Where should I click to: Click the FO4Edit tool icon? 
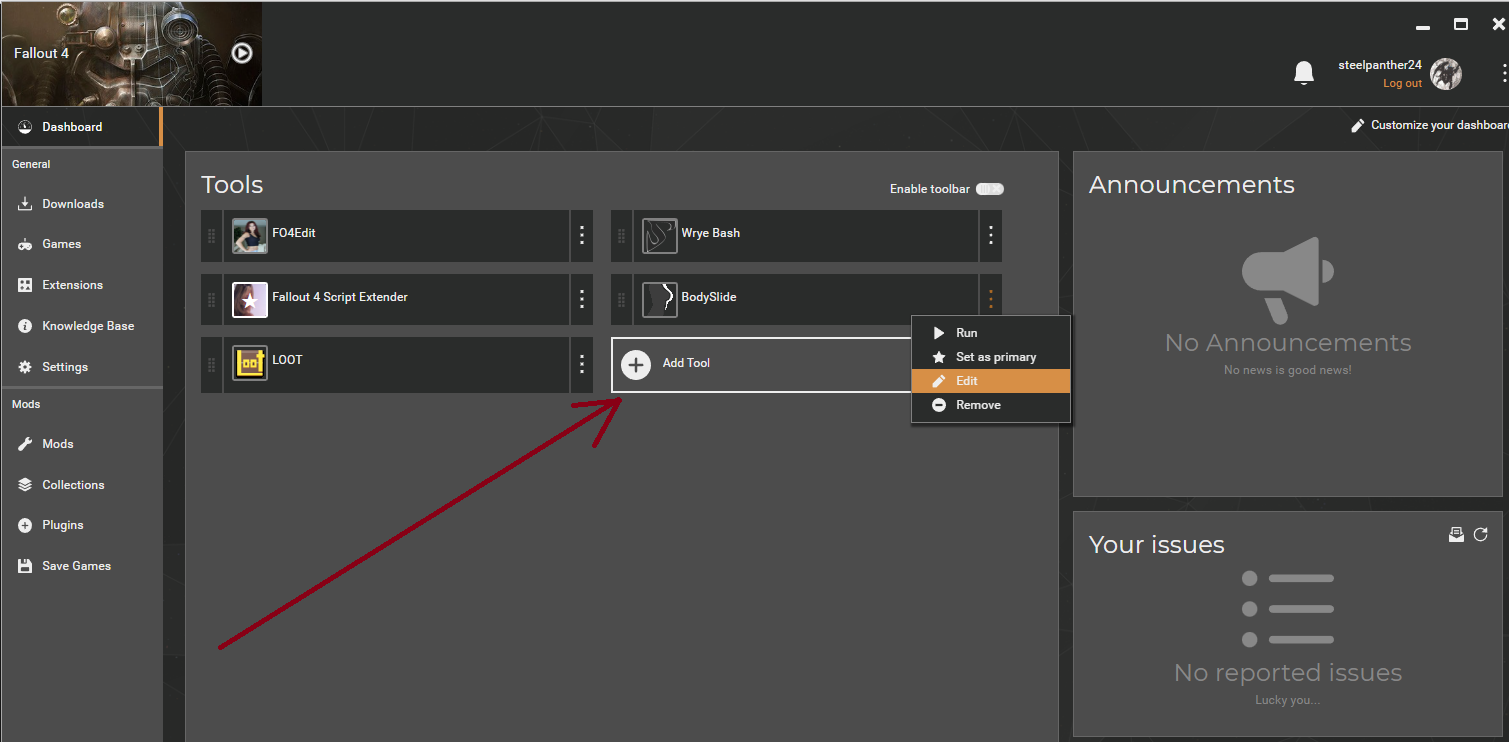250,236
